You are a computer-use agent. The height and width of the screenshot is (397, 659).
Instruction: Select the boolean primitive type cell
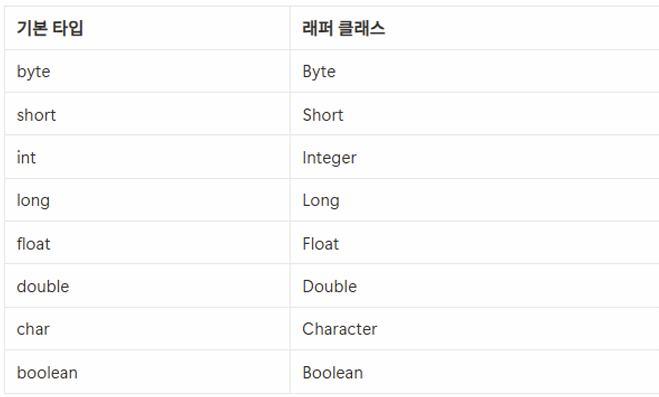[x=147, y=372]
